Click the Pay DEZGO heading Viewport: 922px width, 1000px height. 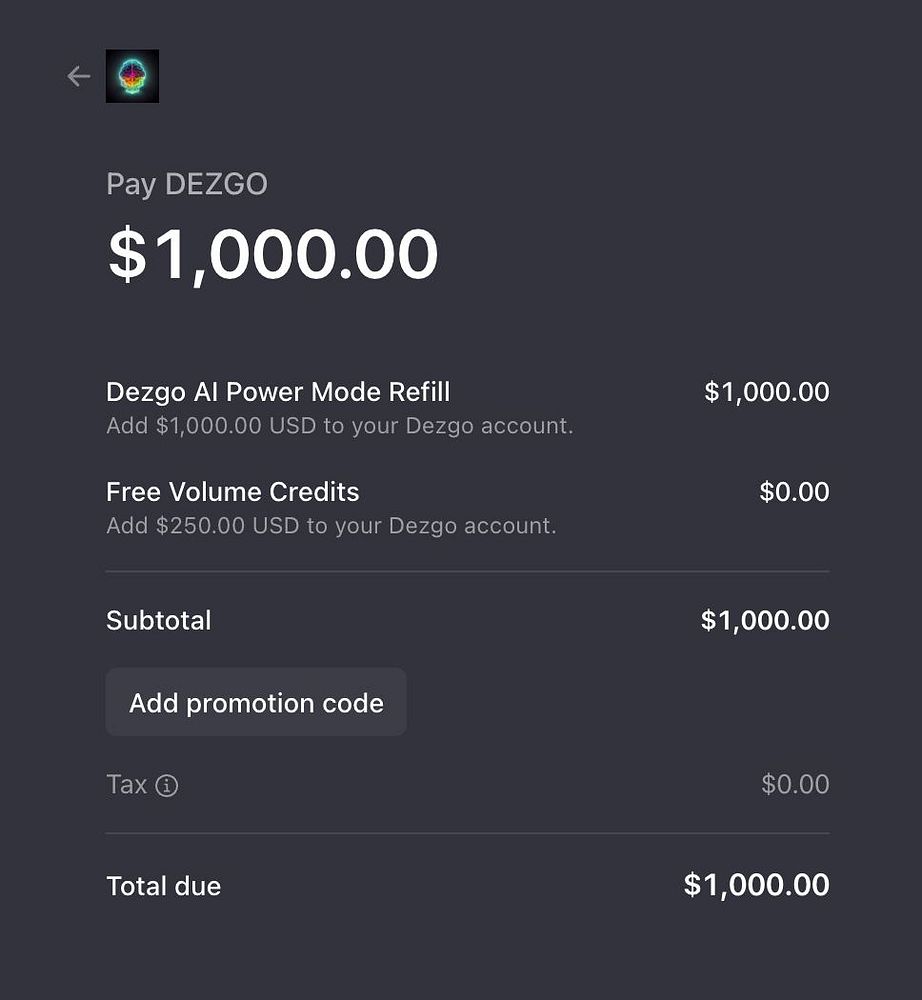[187, 184]
